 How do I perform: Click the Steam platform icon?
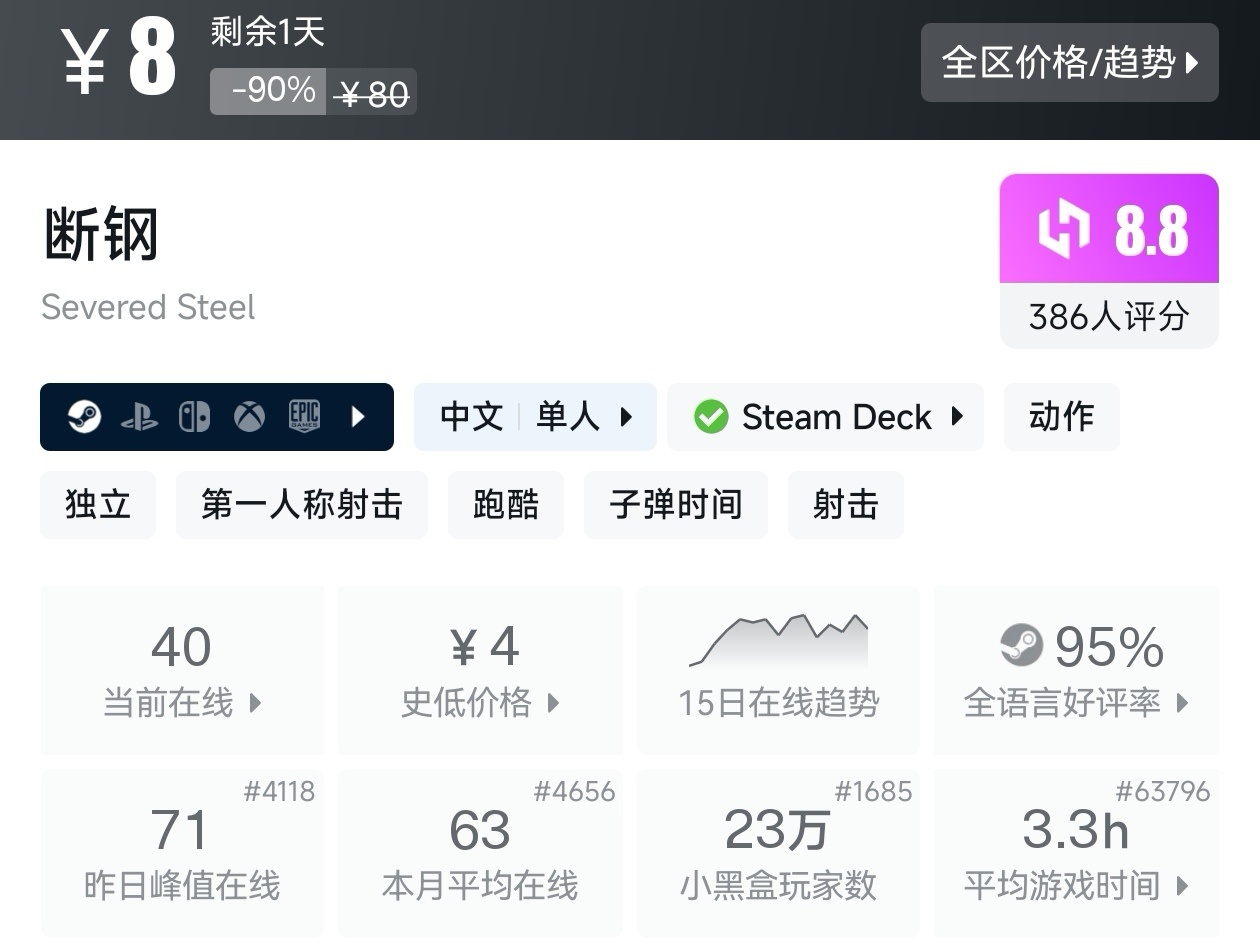click(x=85, y=416)
